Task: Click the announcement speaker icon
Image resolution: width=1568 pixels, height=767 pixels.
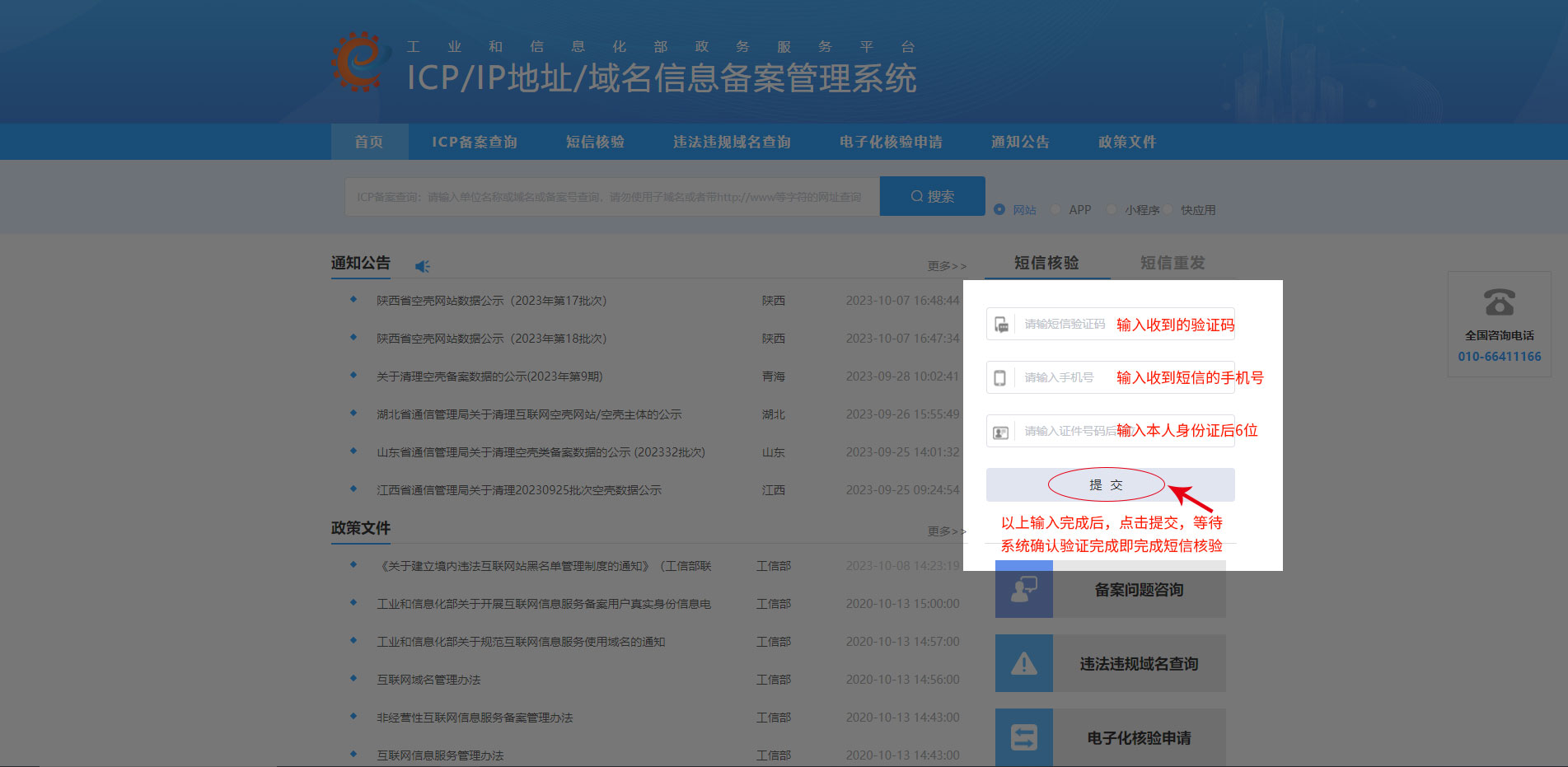Action: point(422,266)
